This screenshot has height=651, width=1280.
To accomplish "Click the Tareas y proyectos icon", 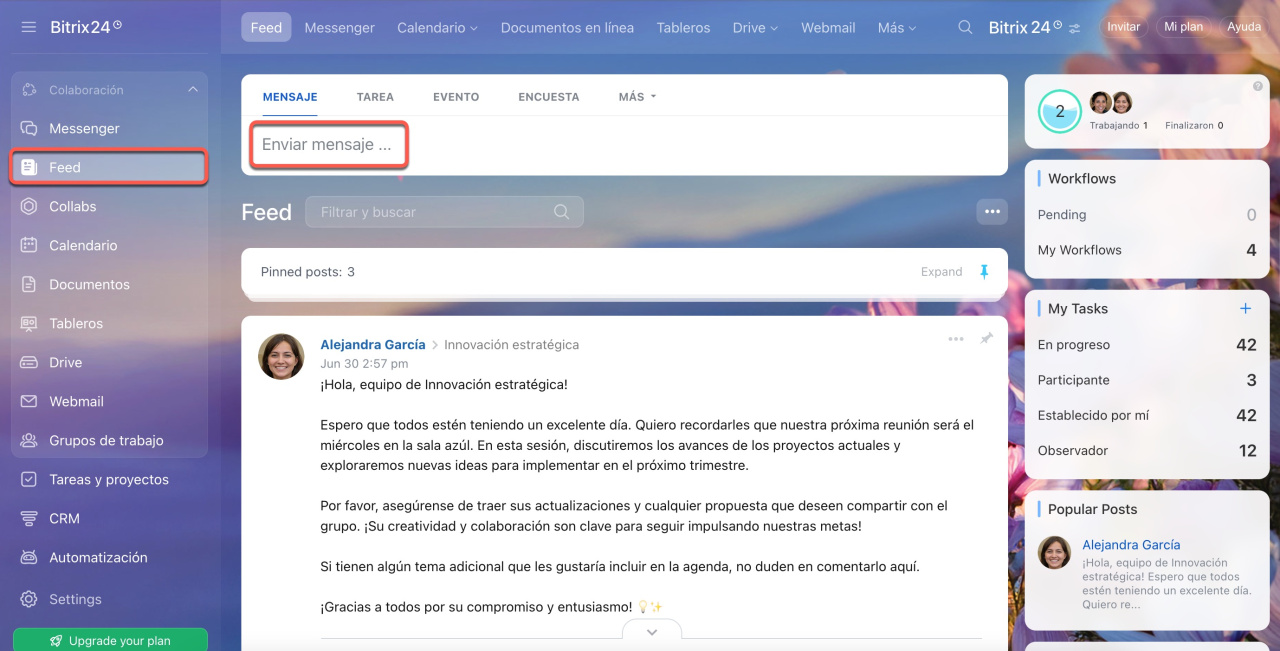I will (29, 479).
